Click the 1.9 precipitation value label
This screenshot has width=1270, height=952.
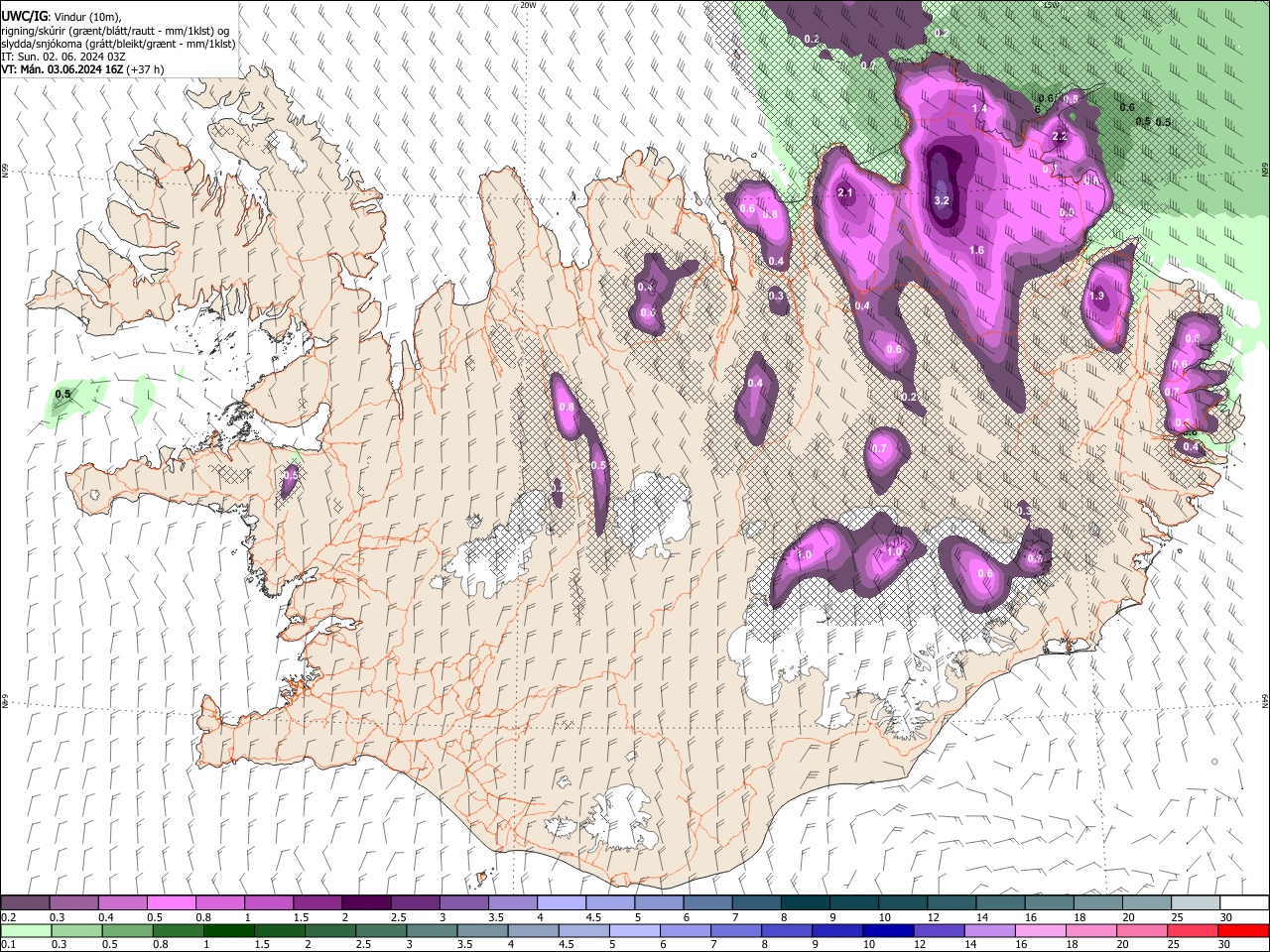1096,296
